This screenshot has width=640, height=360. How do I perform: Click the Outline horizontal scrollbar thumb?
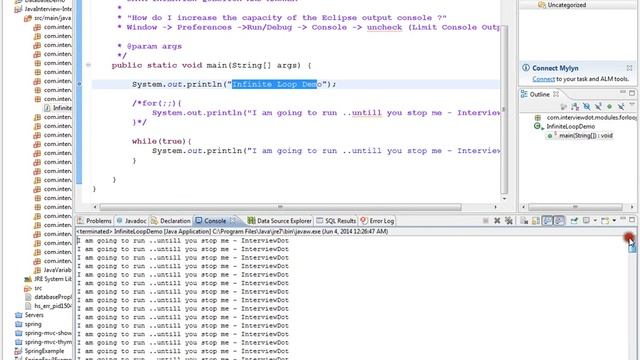click(575, 207)
